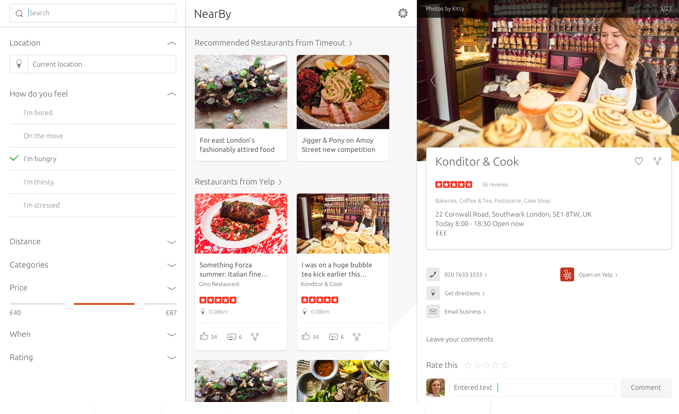Share Konditor & Cook via share icon

click(657, 161)
